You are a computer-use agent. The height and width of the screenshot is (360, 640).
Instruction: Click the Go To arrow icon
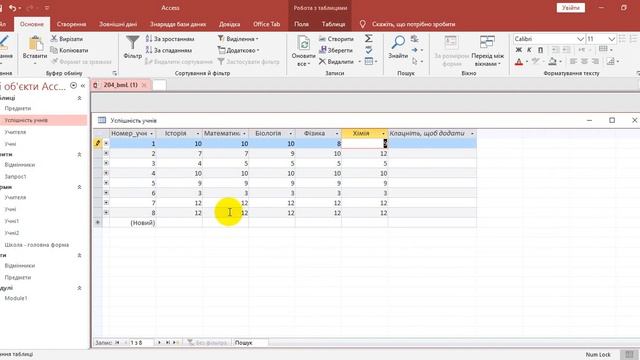(x=415, y=50)
